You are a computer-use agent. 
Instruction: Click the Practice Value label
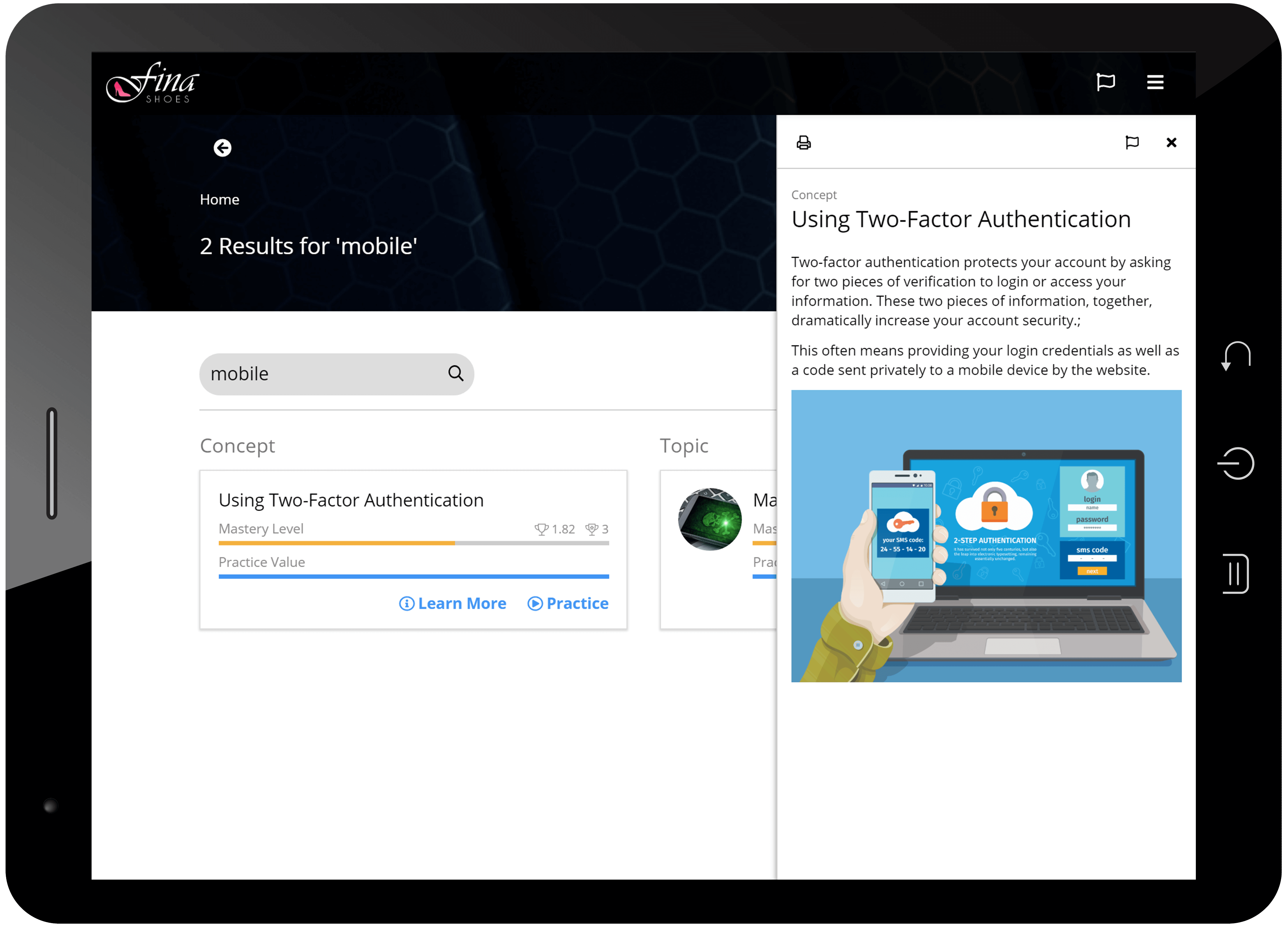click(x=261, y=562)
